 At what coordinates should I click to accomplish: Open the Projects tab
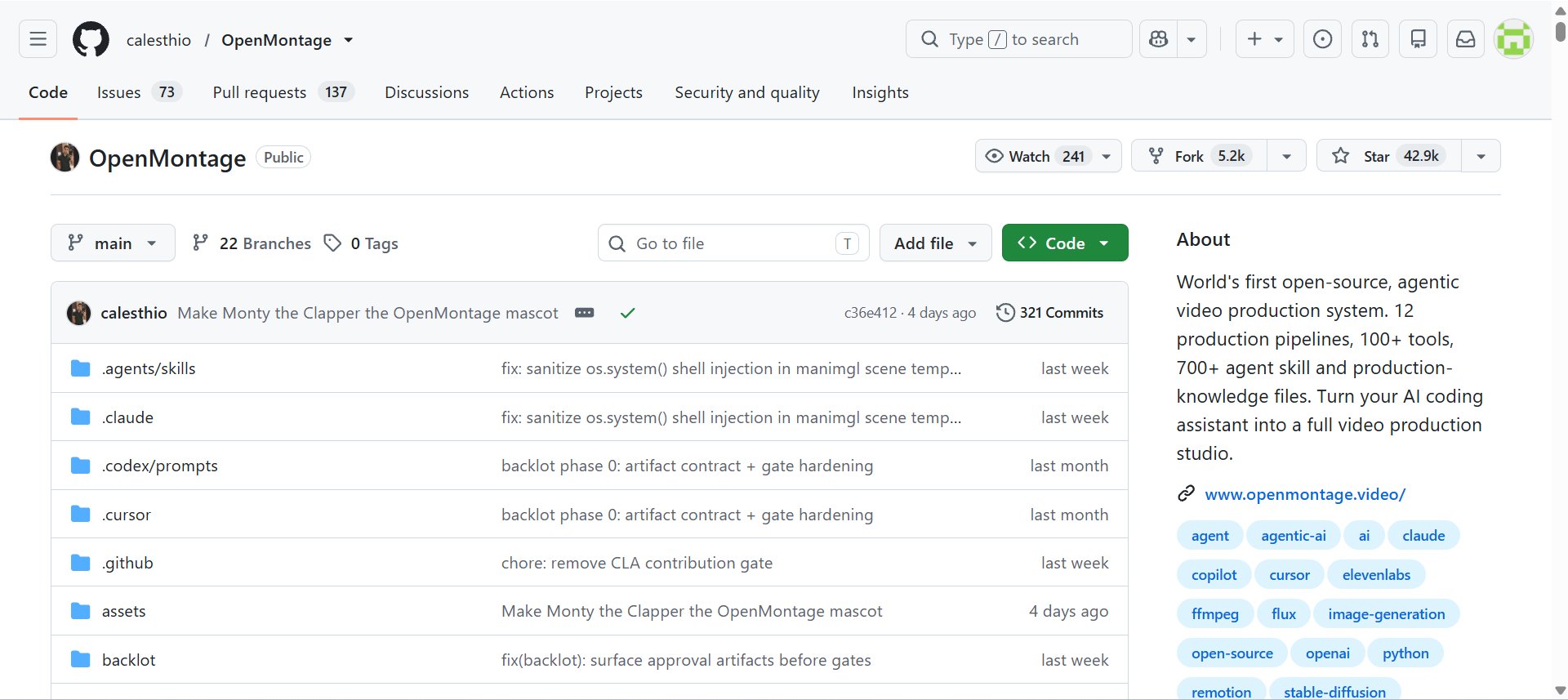tap(613, 92)
